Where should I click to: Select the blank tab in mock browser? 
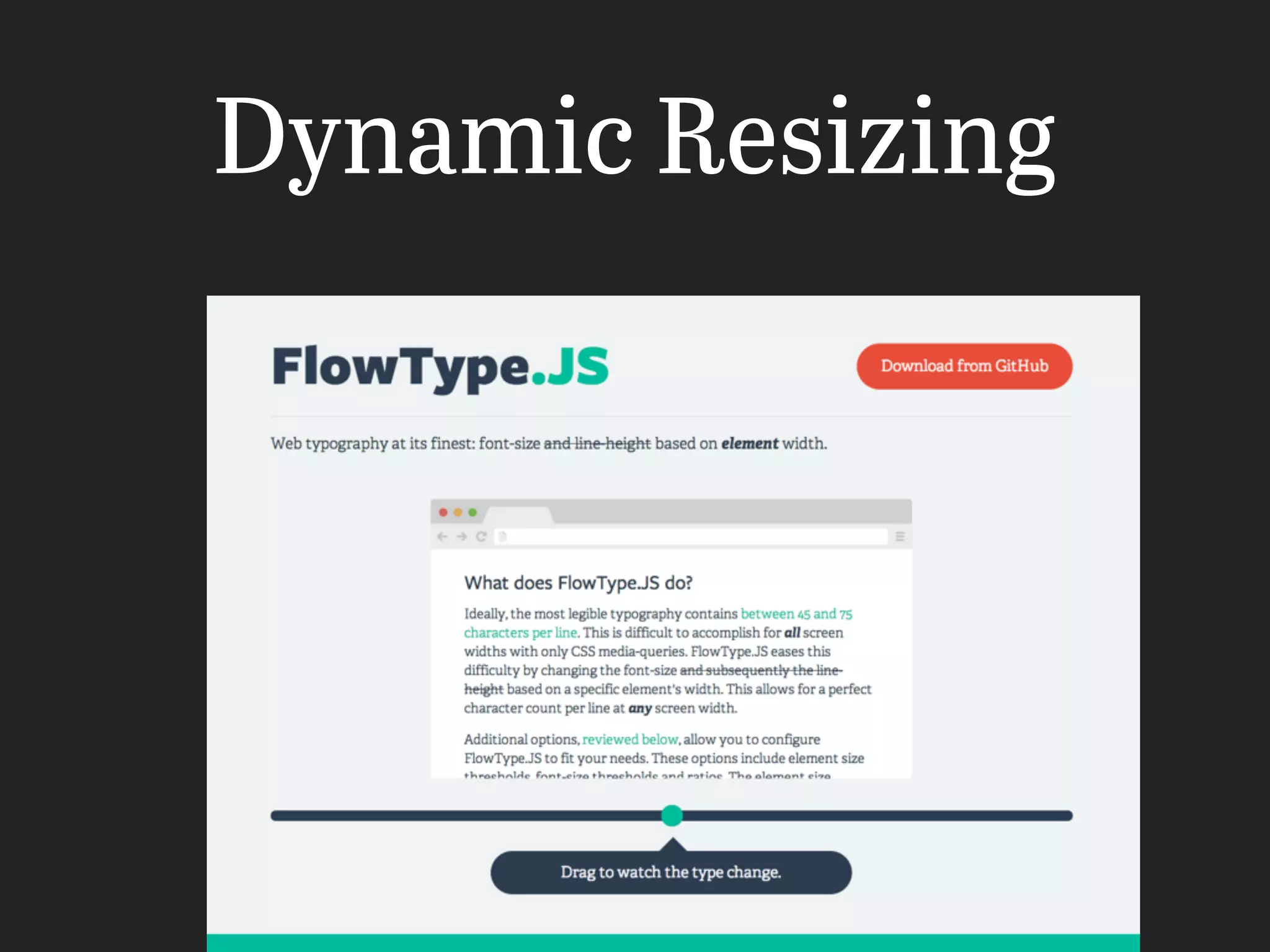click(518, 515)
